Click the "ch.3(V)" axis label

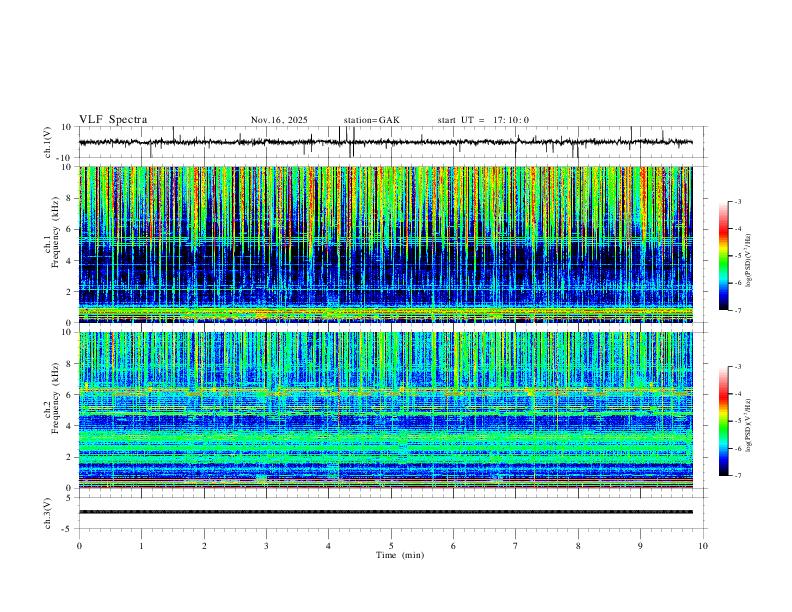tap(49, 514)
